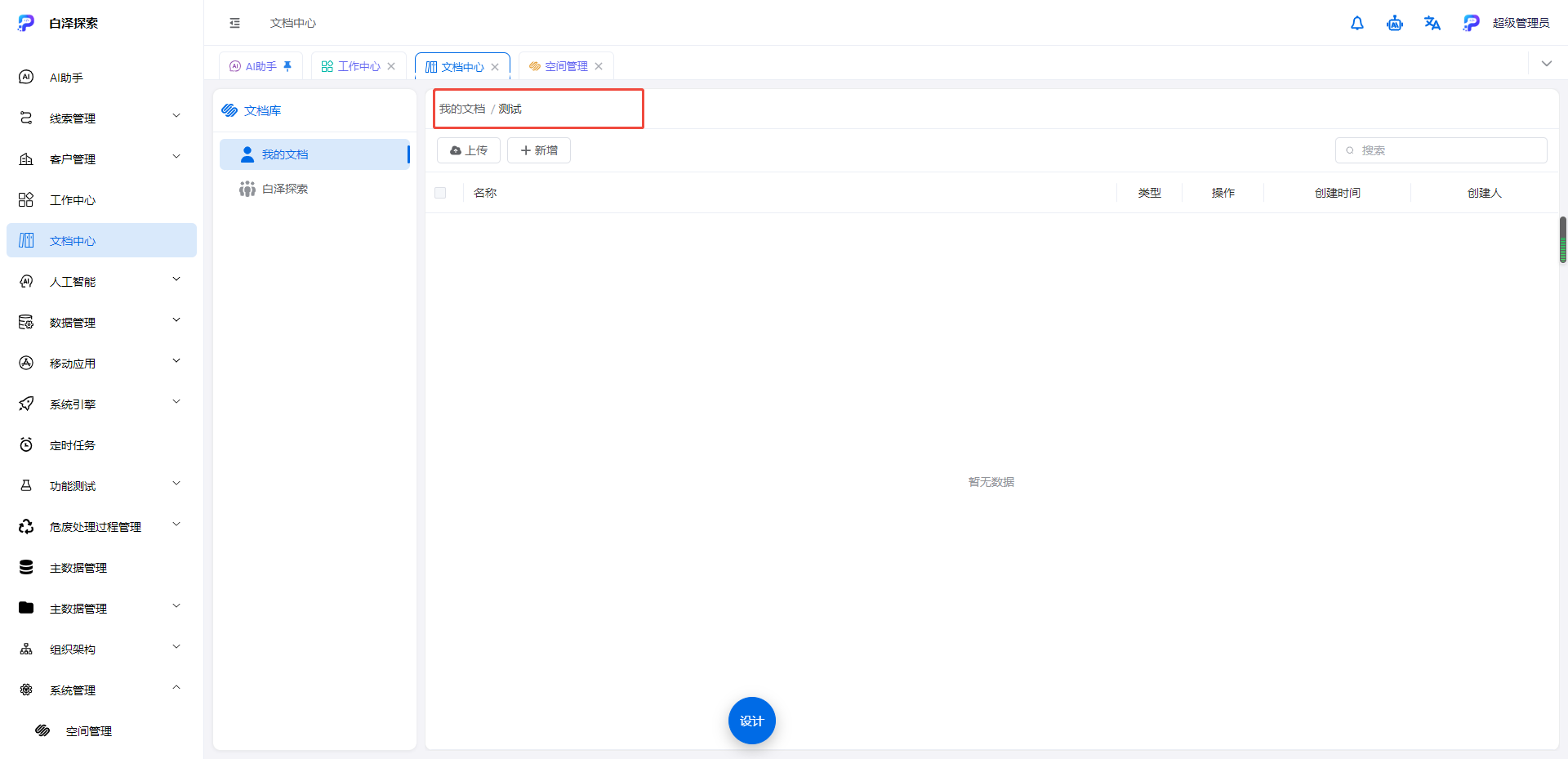The height and width of the screenshot is (759, 1568).
Task: Click the pin icon on the AI助手 tab
Action: tap(287, 66)
